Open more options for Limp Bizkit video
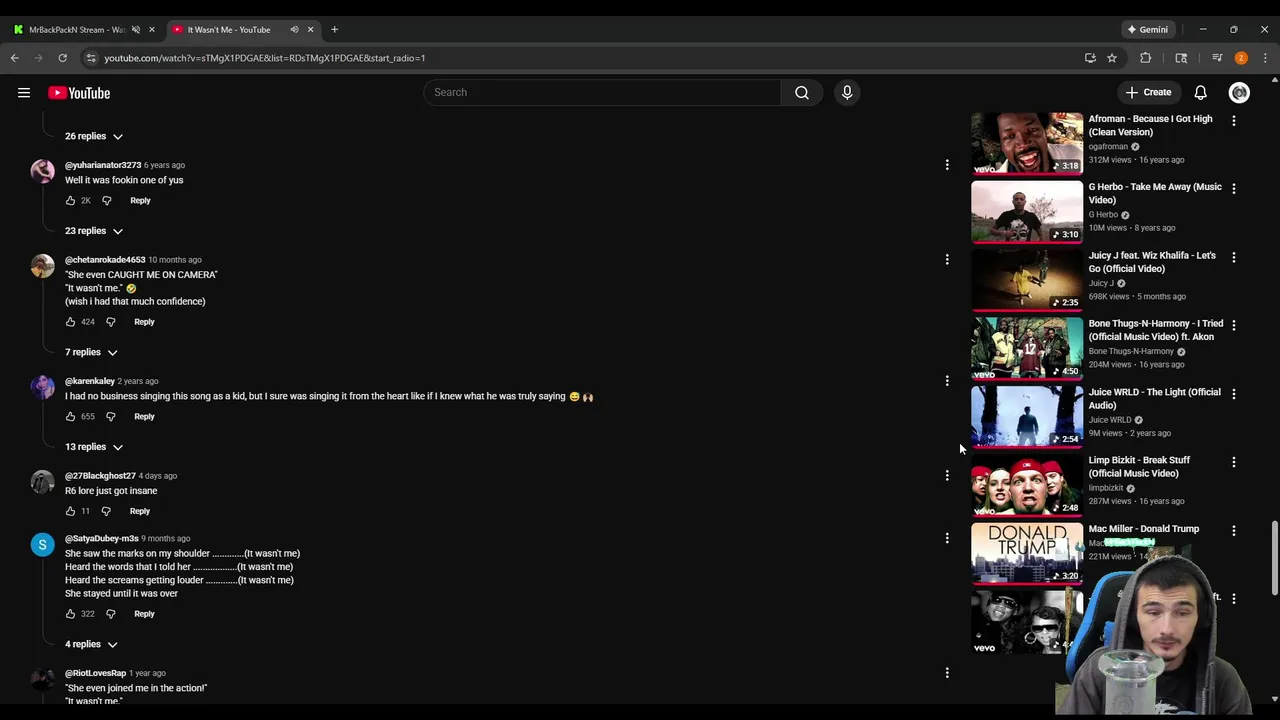This screenshot has width=1280, height=720. point(1233,462)
